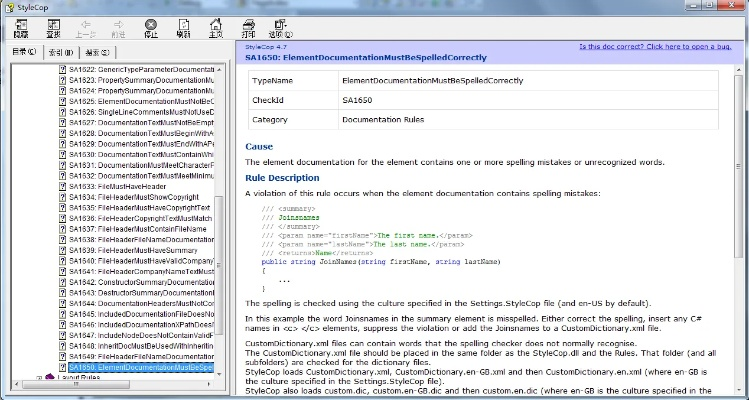Open the Search tab

(x=97, y=51)
